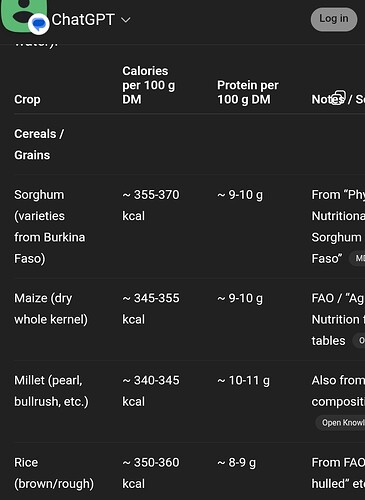Tap the Maize dry whole kernel cell
This screenshot has height=500, width=365.
click(x=51, y=309)
